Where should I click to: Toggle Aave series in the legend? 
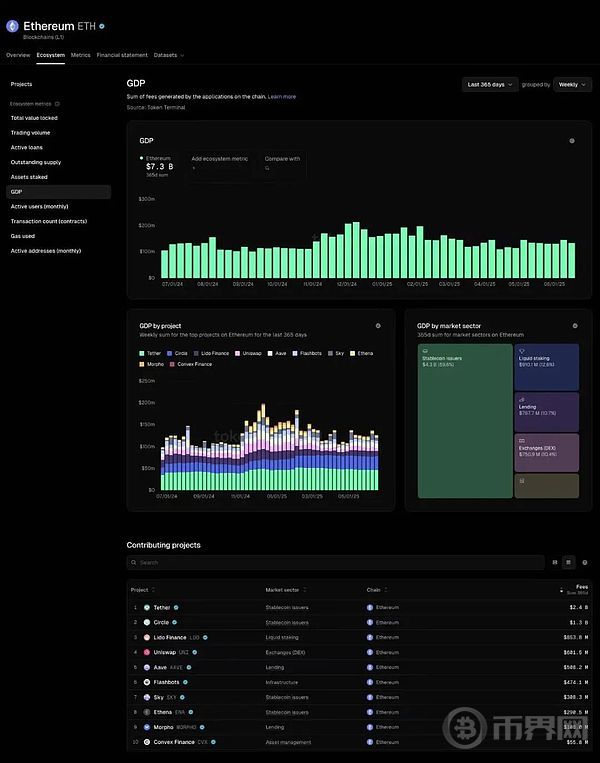(277, 353)
